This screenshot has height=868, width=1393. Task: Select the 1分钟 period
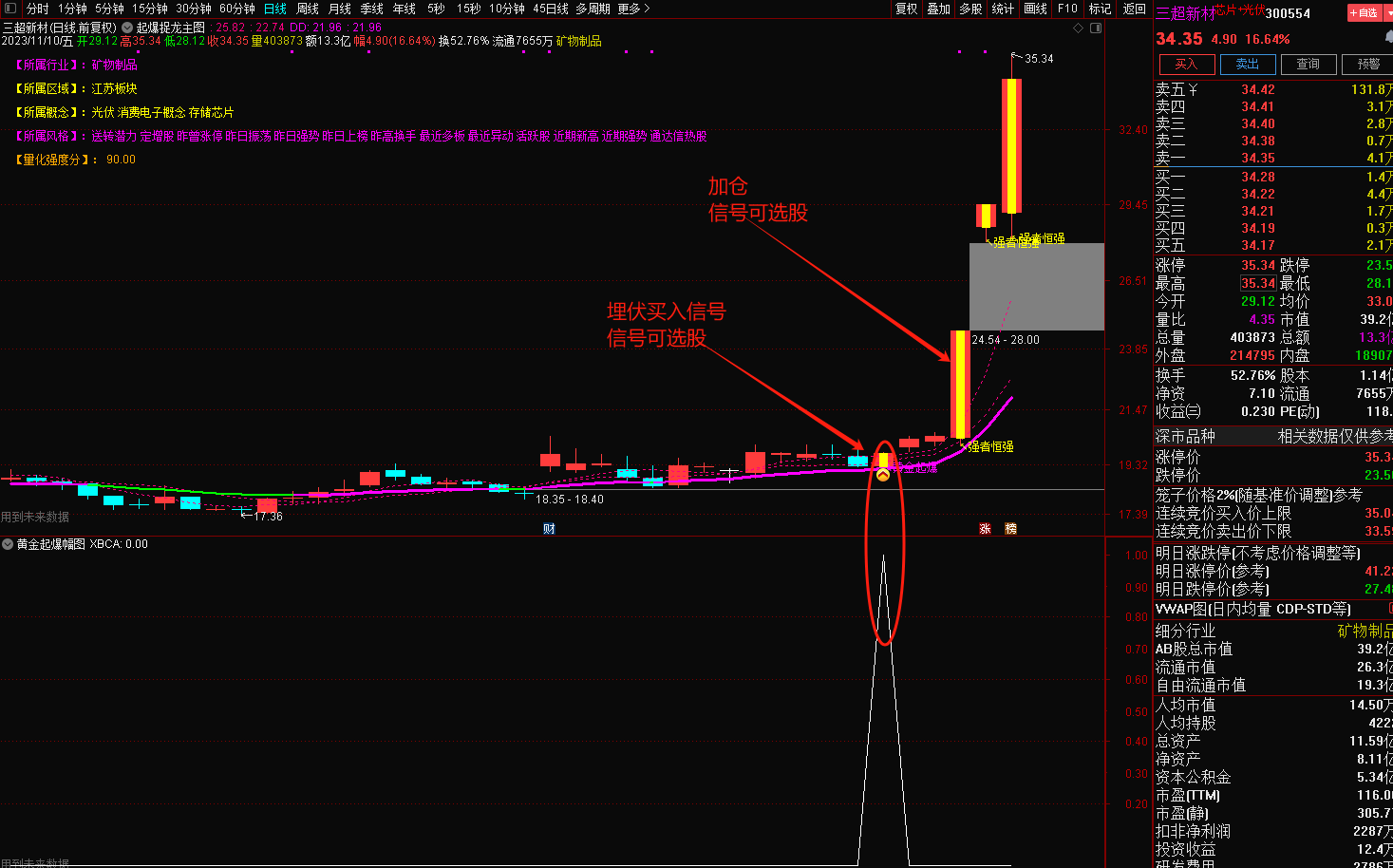coord(72,9)
